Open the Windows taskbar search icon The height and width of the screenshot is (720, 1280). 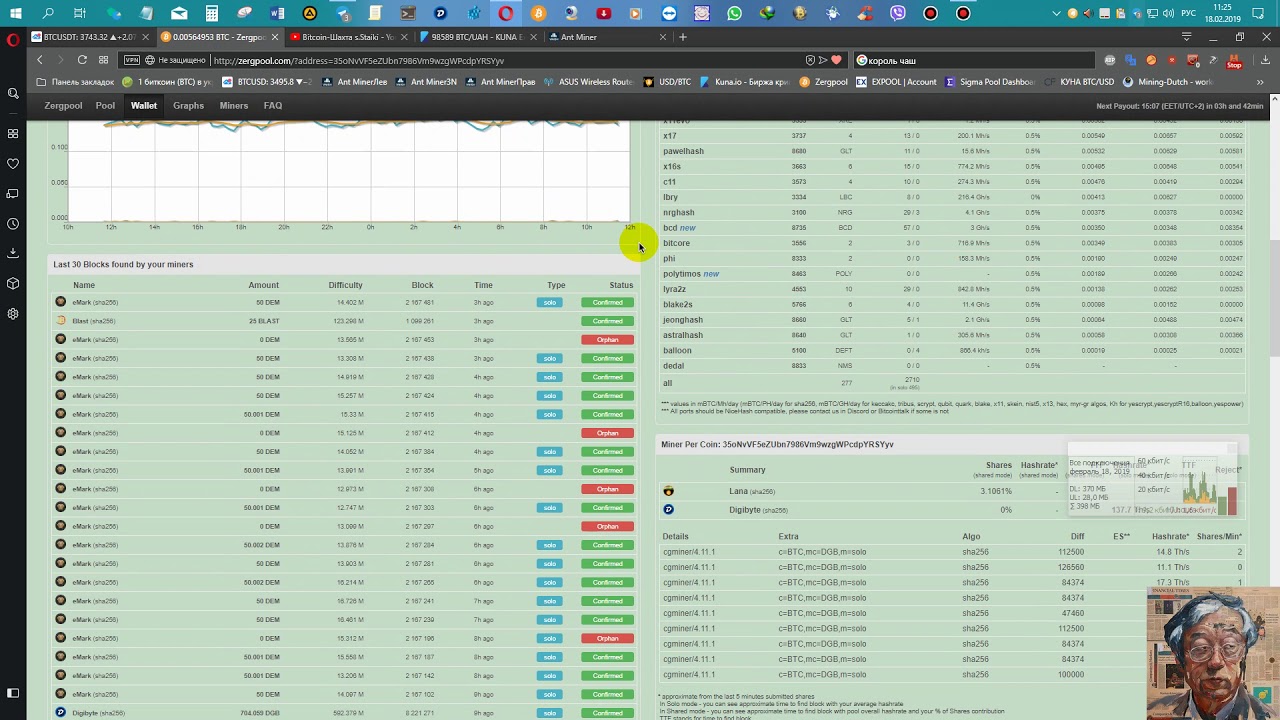tap(48, 13)
